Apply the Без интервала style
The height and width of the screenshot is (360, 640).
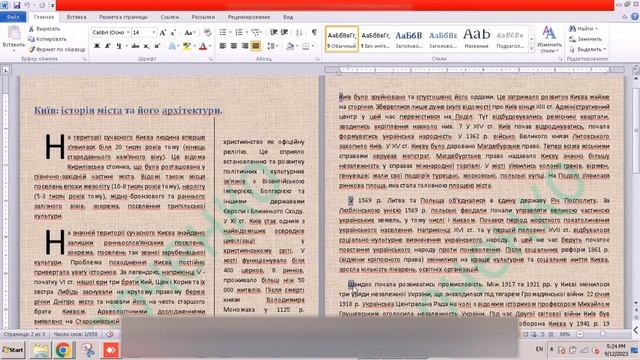(376, 39)
